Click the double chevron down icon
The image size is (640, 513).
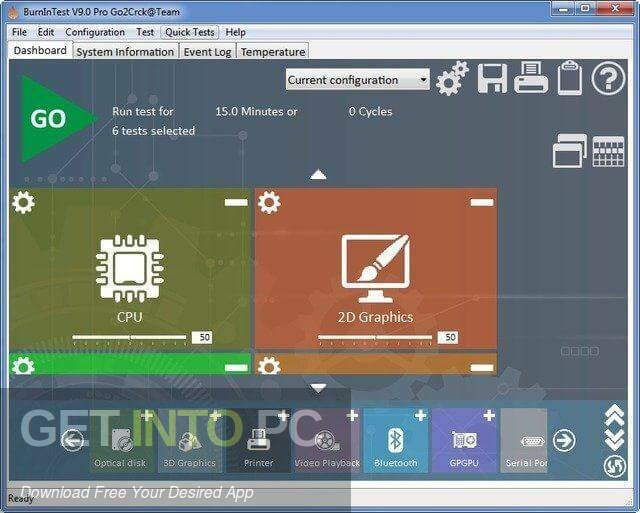pos(614,439)
